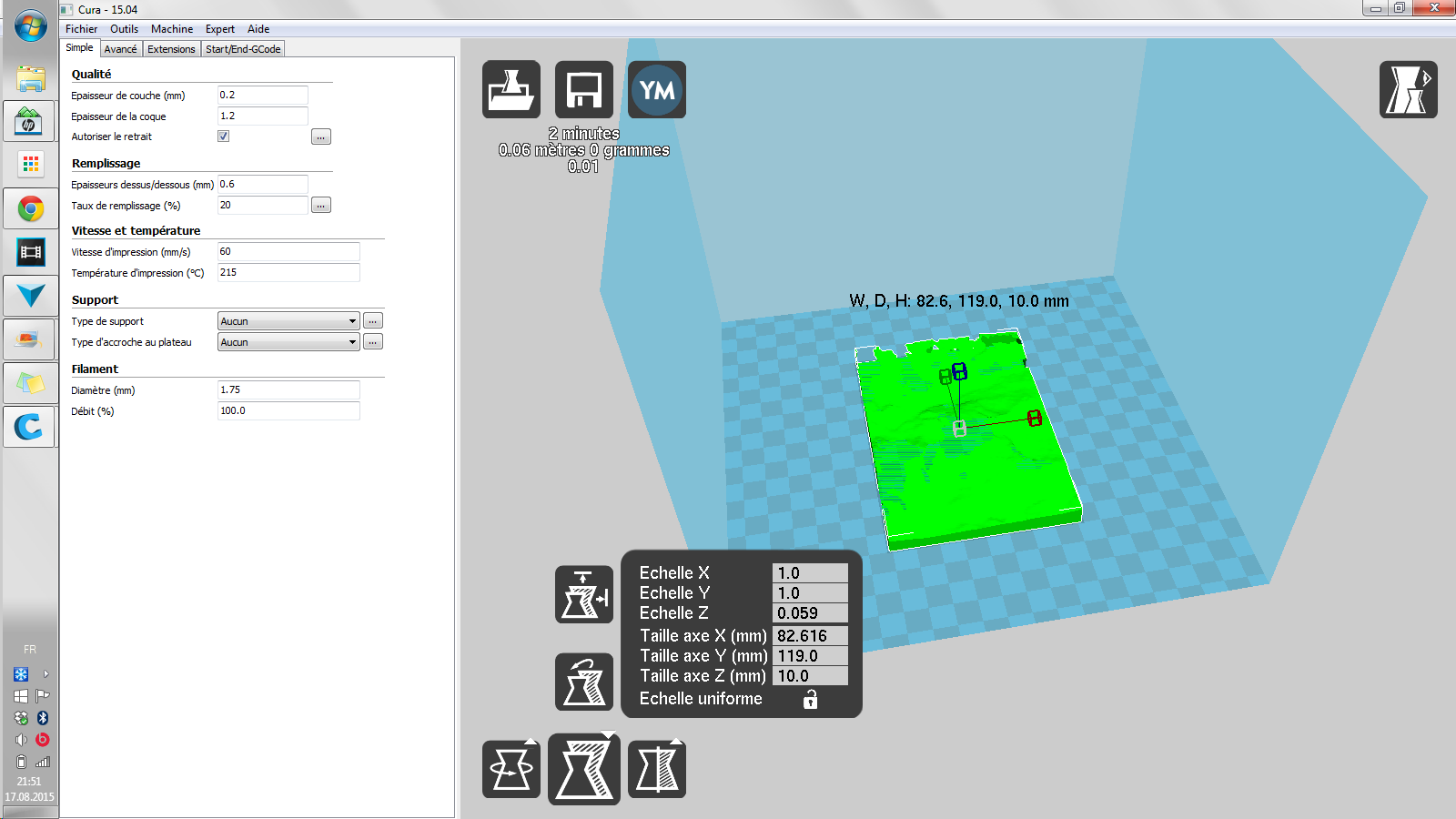The height and width of the screenshot is (819, 1456).
Task: Open the Taux de remplissage settings button
Action: pos(321,206)
